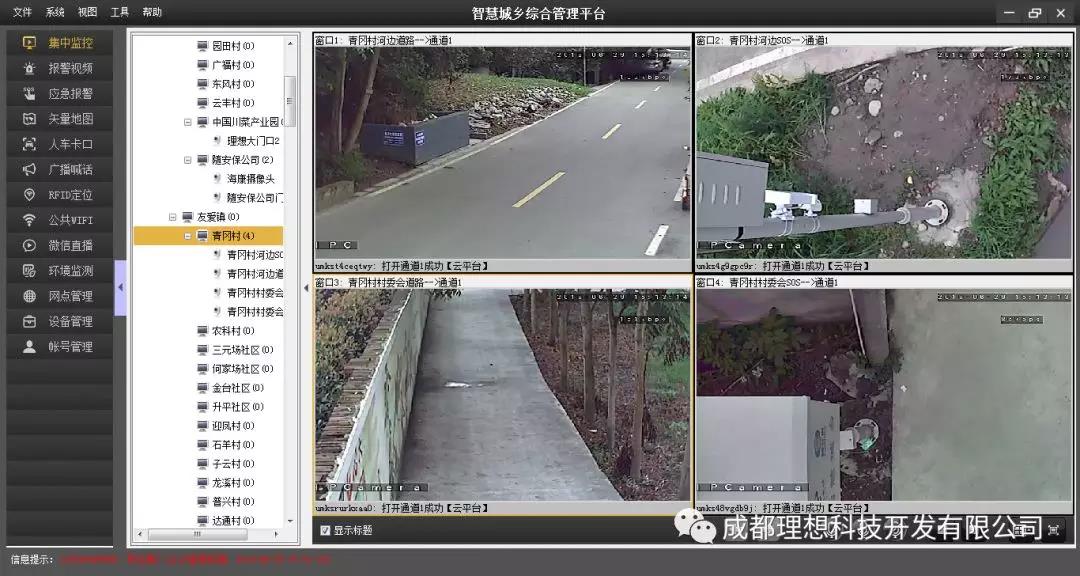The image size is (1080, 576).
Task: Click the fullscreen icon at bottom right
Action: pos(1053,530)
